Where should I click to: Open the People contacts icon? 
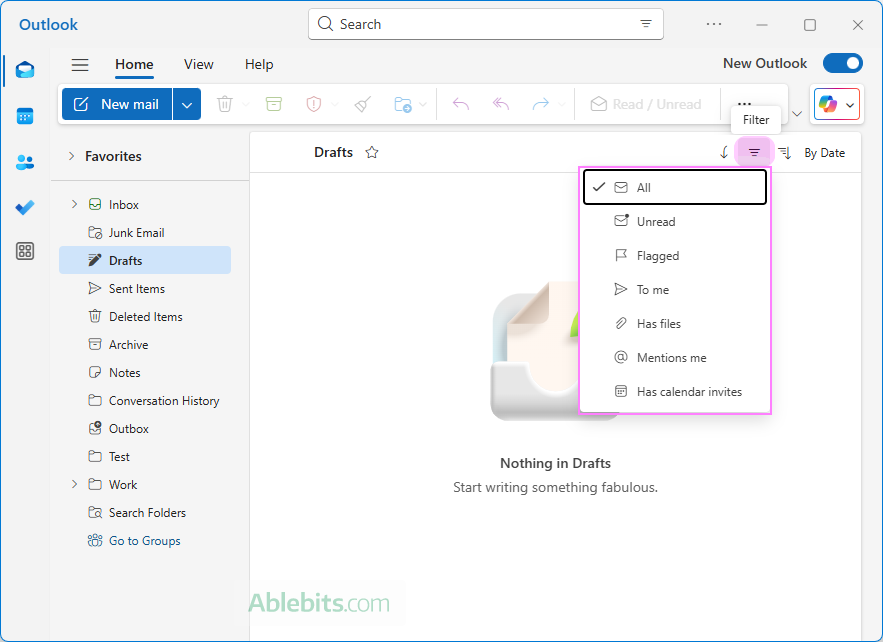coord(25,162)
